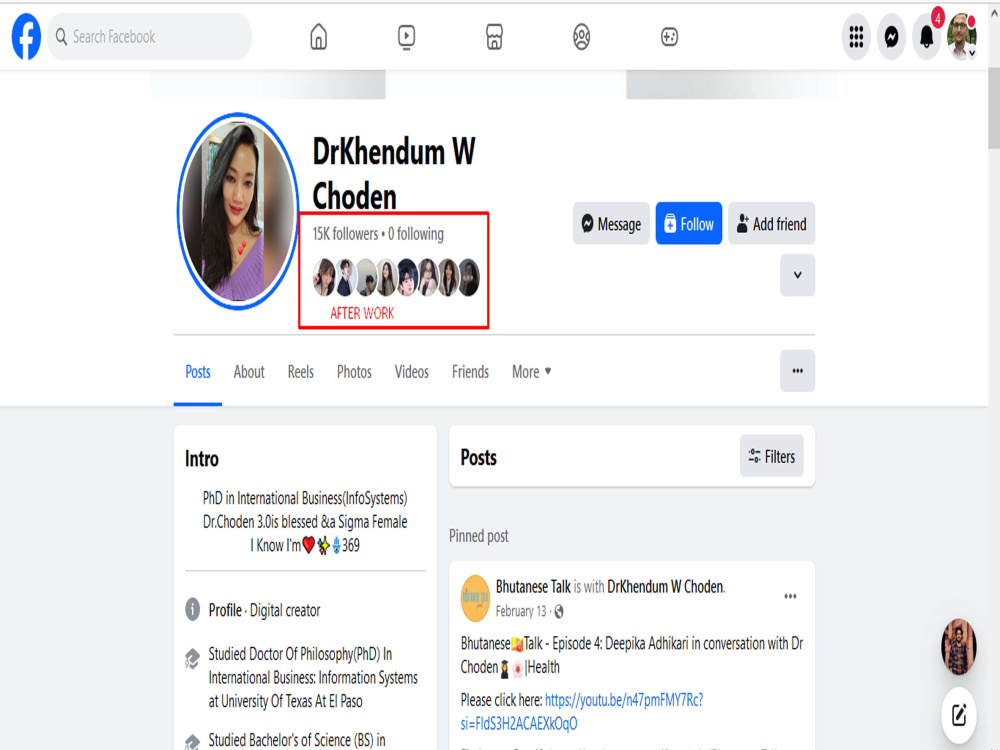The height and width of the screenshot is (750, 1000).
Task: Click the 0 following link
Action: [x=416, y=234]
